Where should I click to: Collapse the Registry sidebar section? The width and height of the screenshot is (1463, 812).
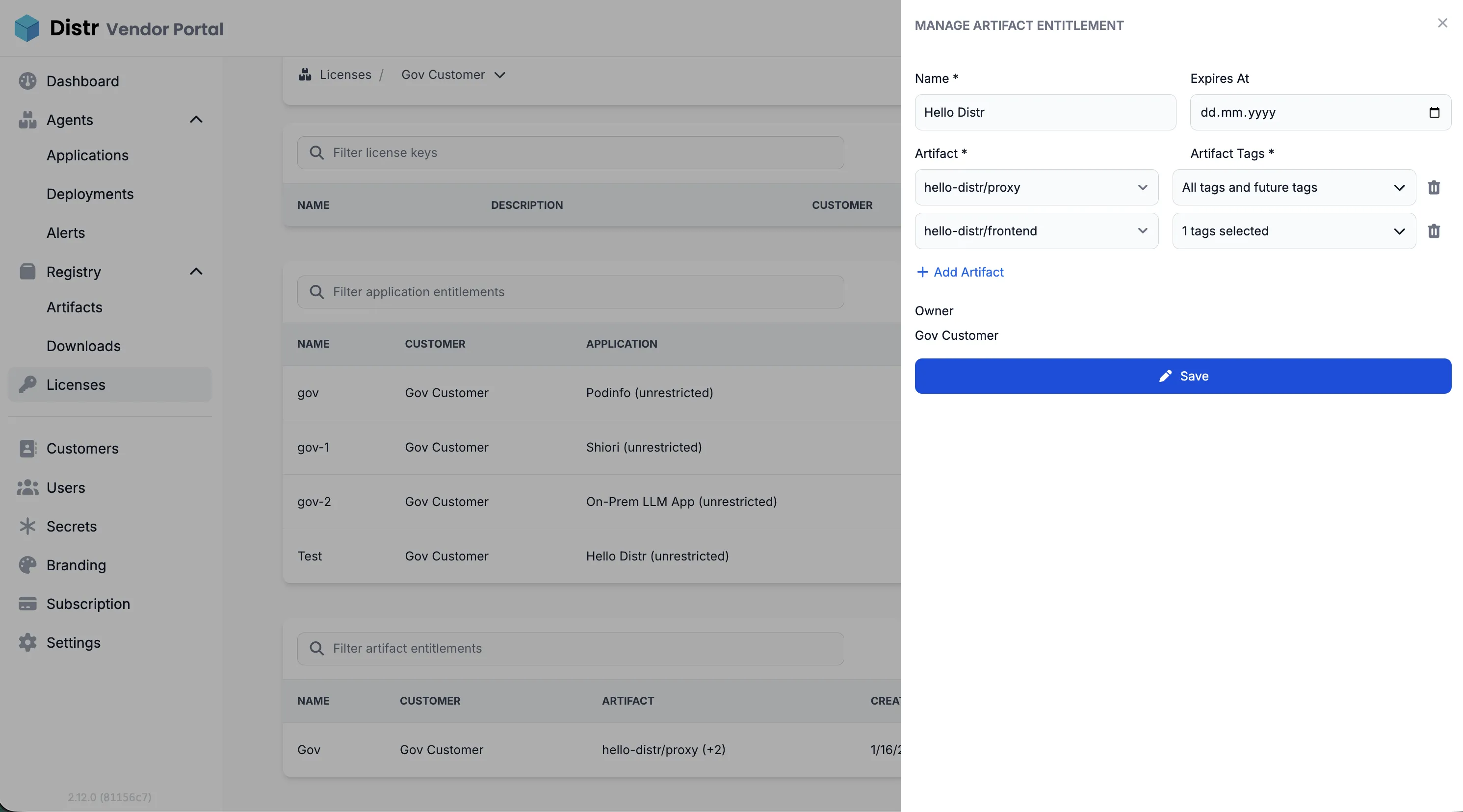point(196,271)
